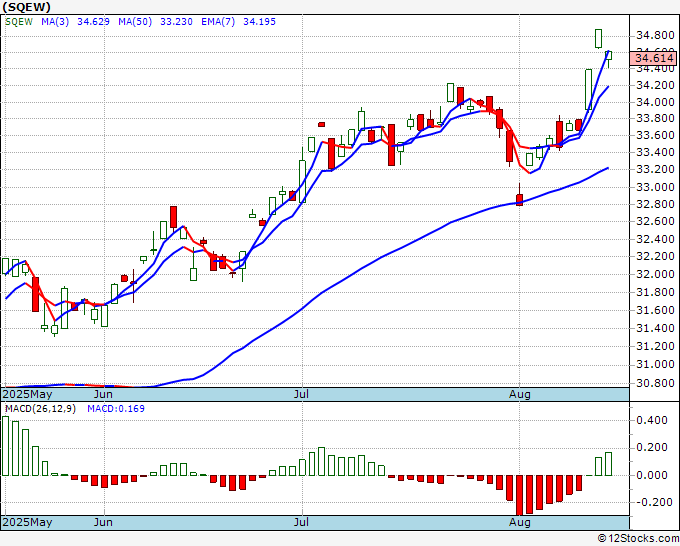
Task: Click the 0.200 MACD axis label
Action: 651,448
